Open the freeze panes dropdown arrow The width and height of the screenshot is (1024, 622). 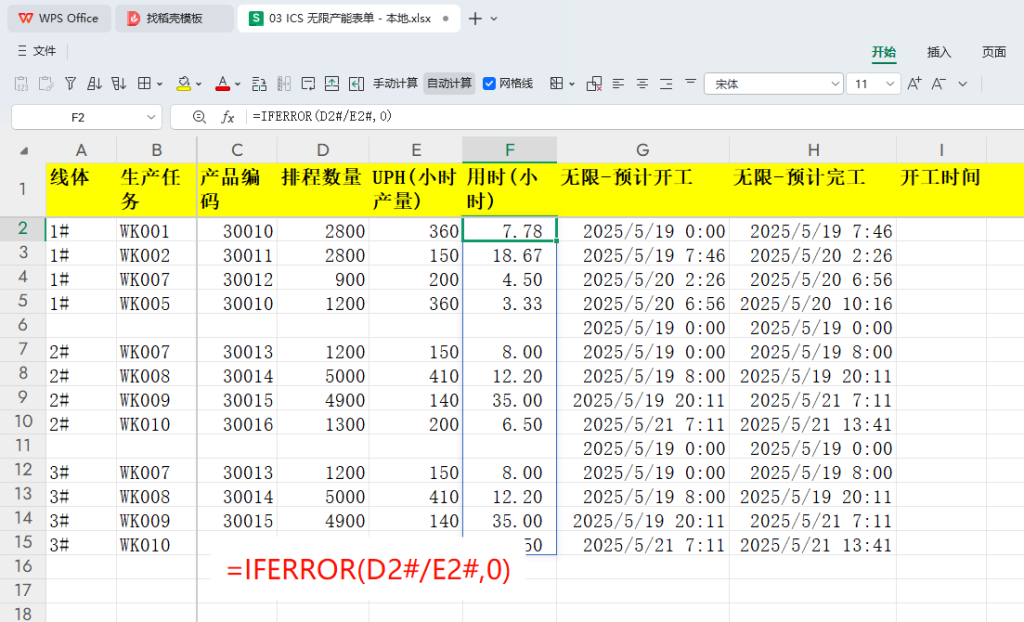[x=572, y=84]
